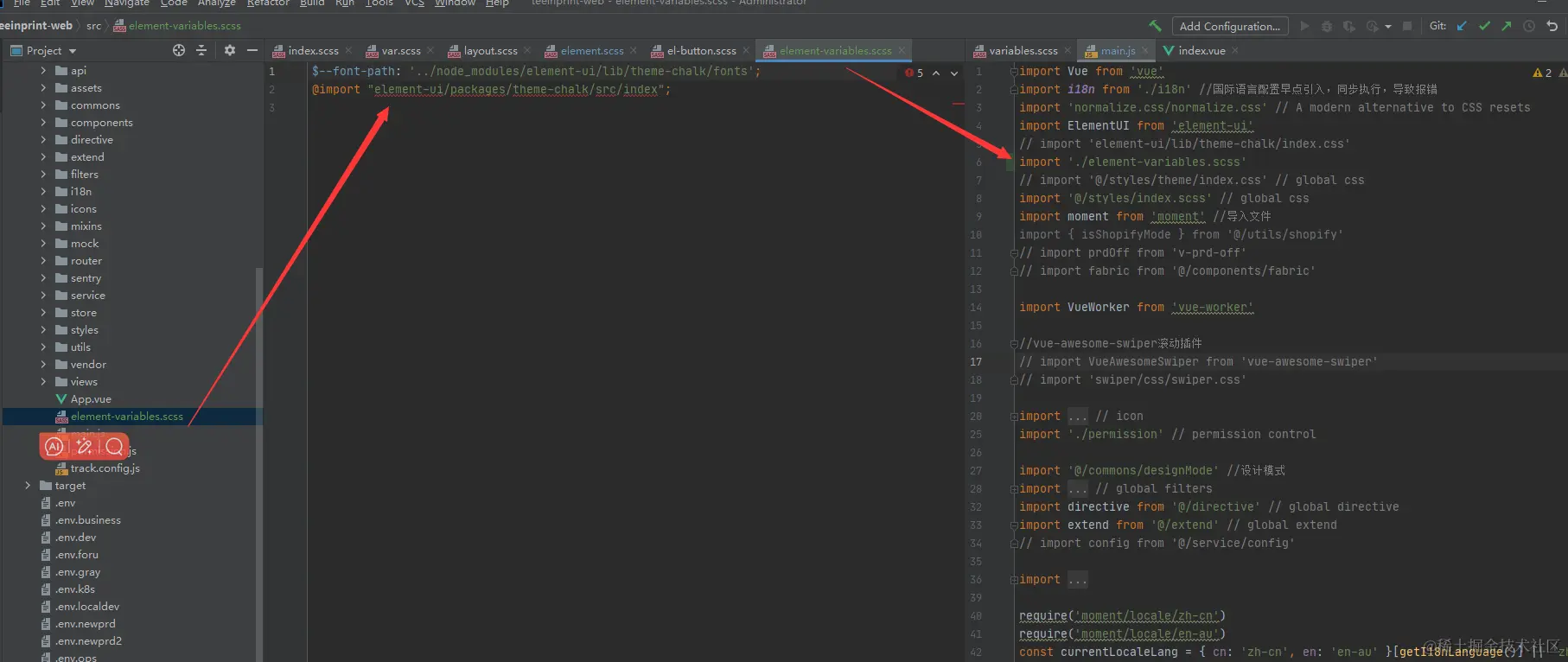The height and width of the screenshot is (662, 1568).
Task: Expand the api folder
Action: click(x=43, y=71)
